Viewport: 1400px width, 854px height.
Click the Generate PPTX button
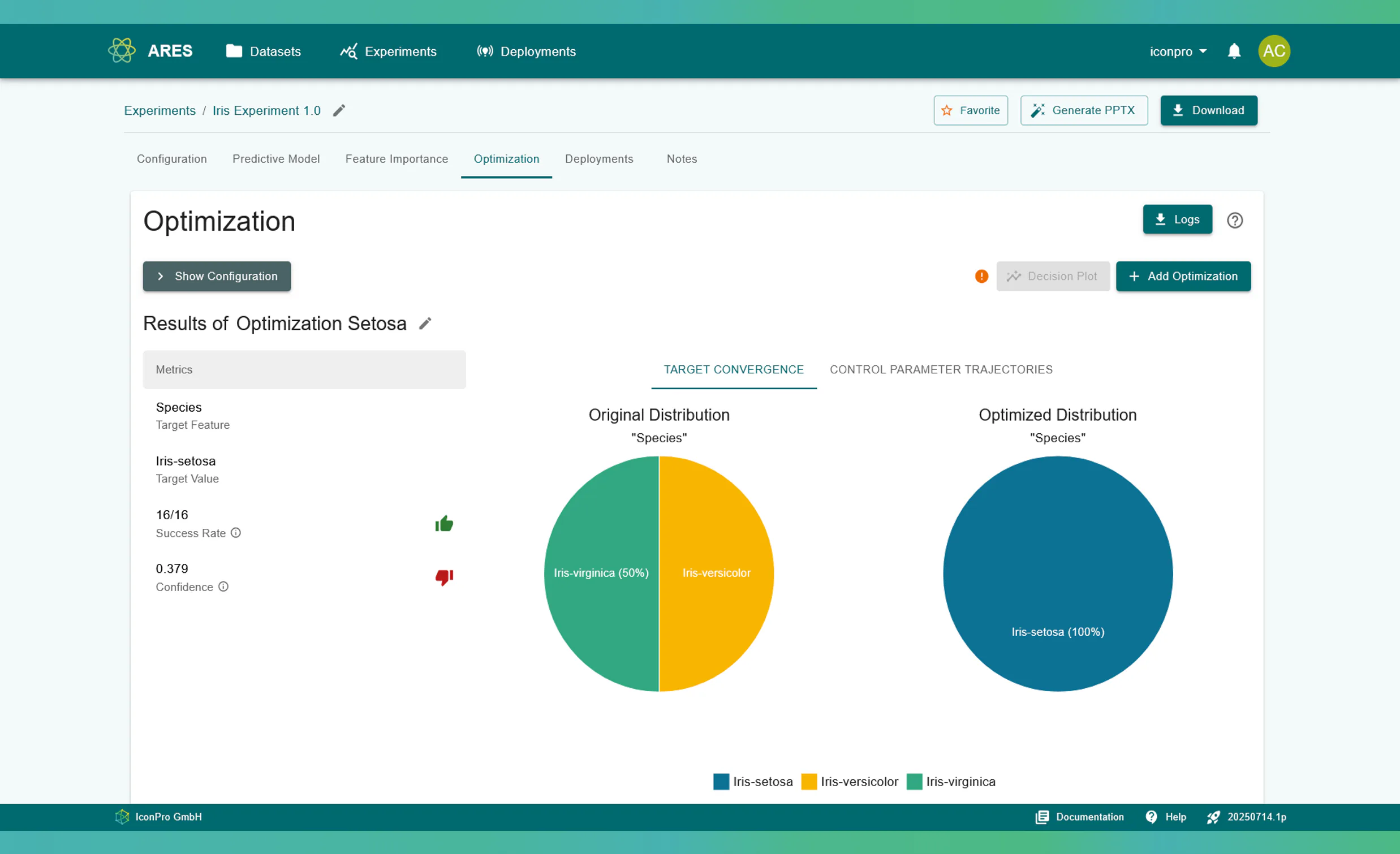[1084, 110]
